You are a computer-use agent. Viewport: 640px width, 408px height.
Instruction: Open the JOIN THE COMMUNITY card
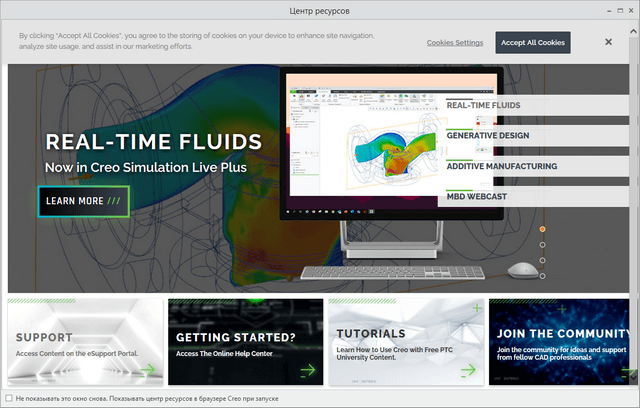(x=559, y=342)
